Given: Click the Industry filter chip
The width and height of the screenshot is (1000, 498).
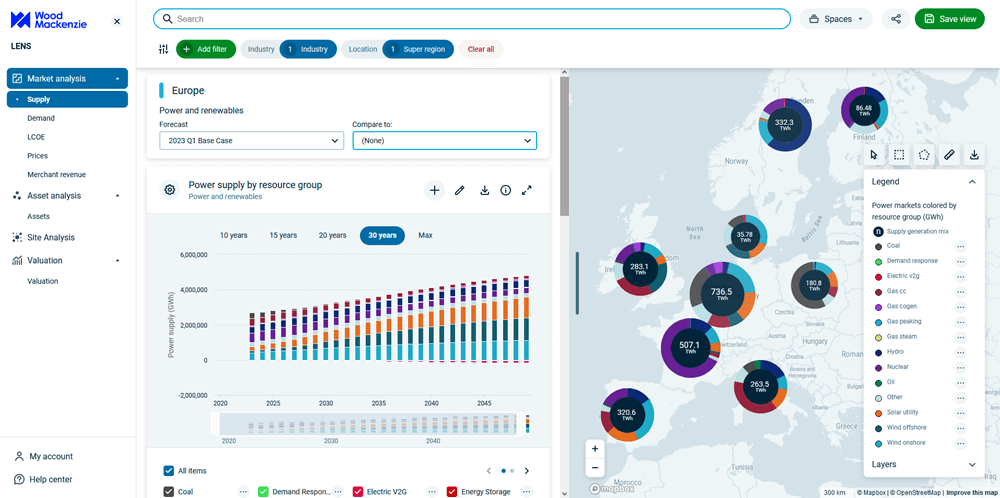Looking at the screenshot, I should (308, 49).
